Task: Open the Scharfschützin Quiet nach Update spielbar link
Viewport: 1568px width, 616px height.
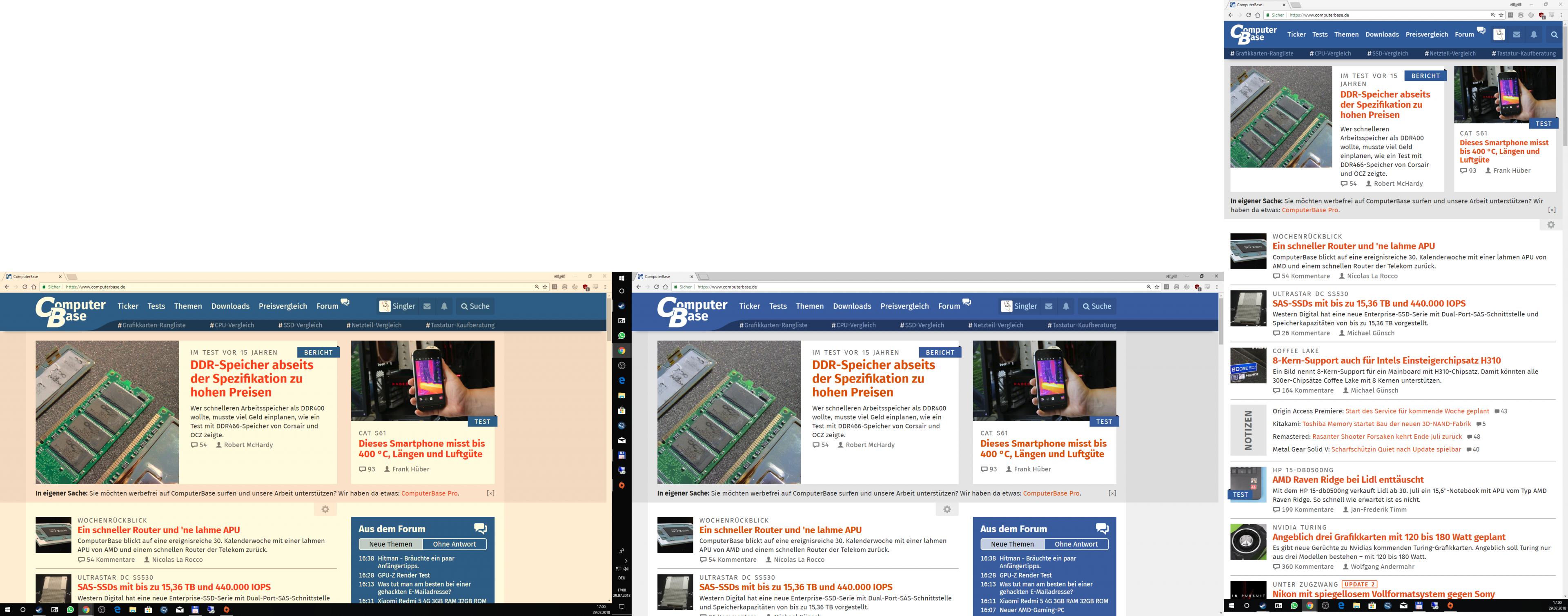Action: click(x=1396, y=450)
